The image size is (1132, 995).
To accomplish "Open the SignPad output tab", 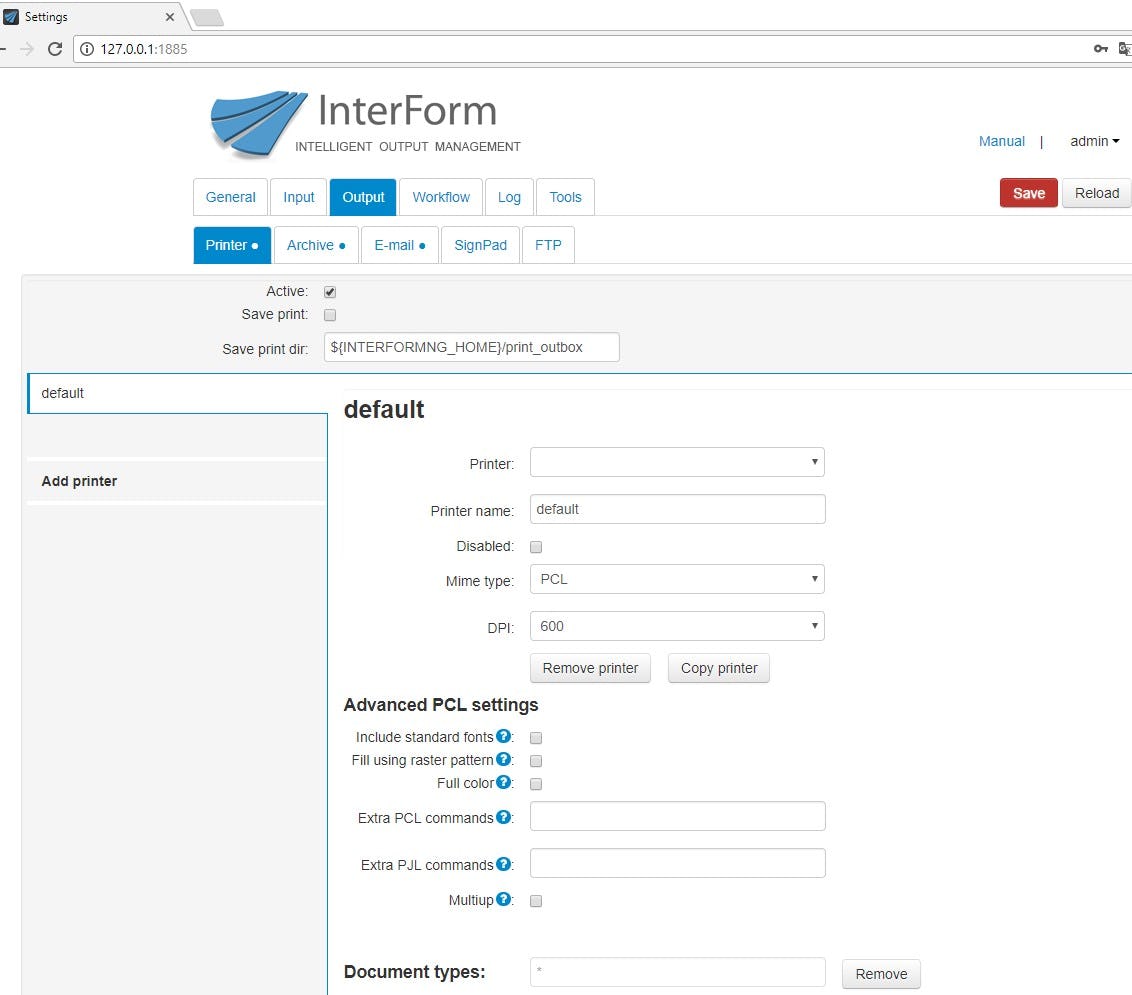I will pos(480,244).
